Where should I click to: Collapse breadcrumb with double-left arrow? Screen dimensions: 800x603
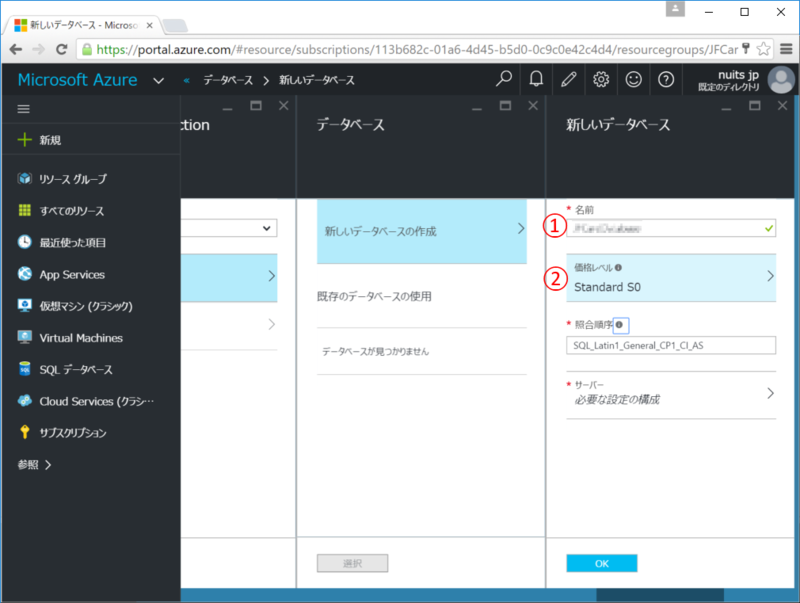186,81
